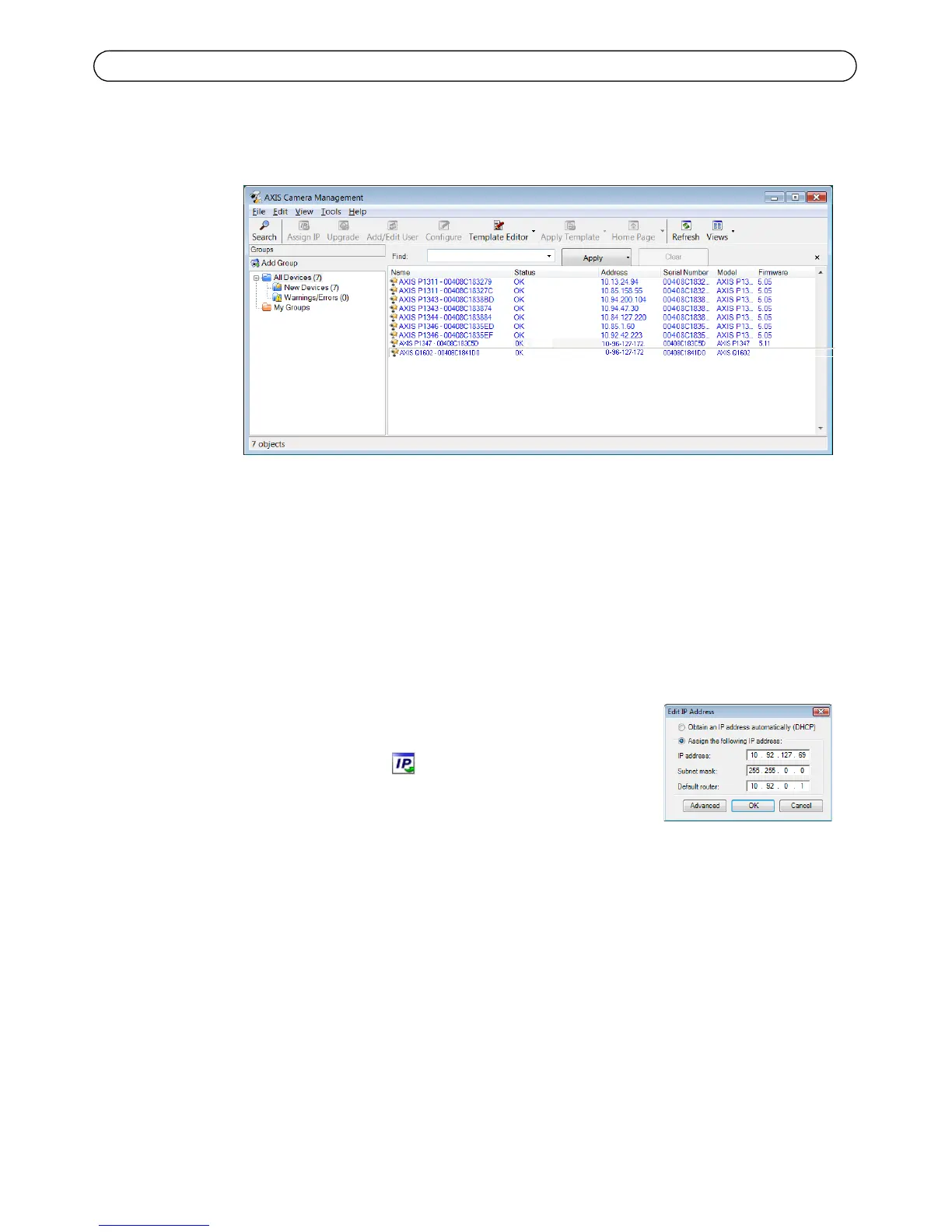952x1232 pixels.
Task: Click the Upgrade toolbar icon
Action: (x=343, y=226)
